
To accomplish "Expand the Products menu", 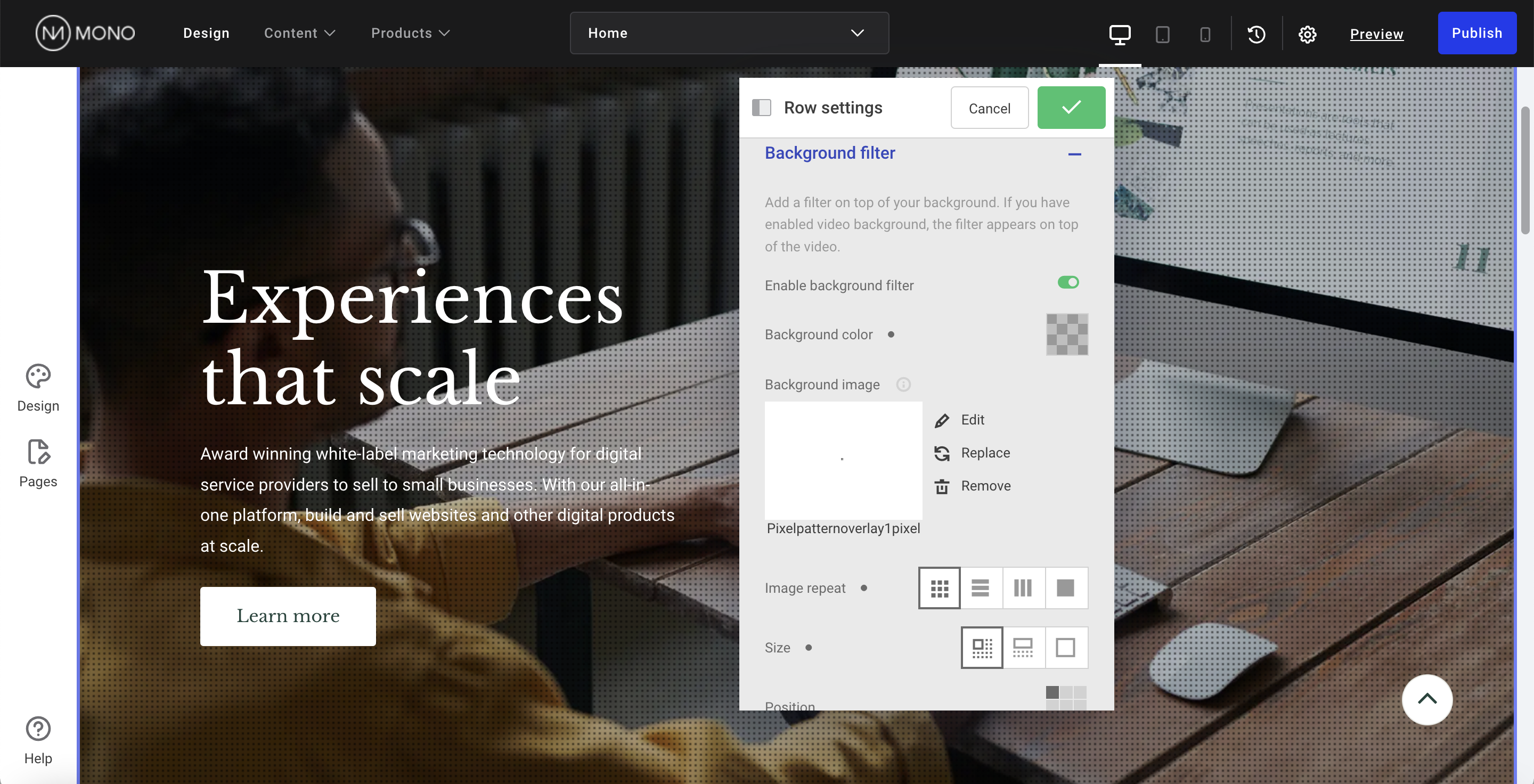I will pyautogui.click(x=410, y=32).
